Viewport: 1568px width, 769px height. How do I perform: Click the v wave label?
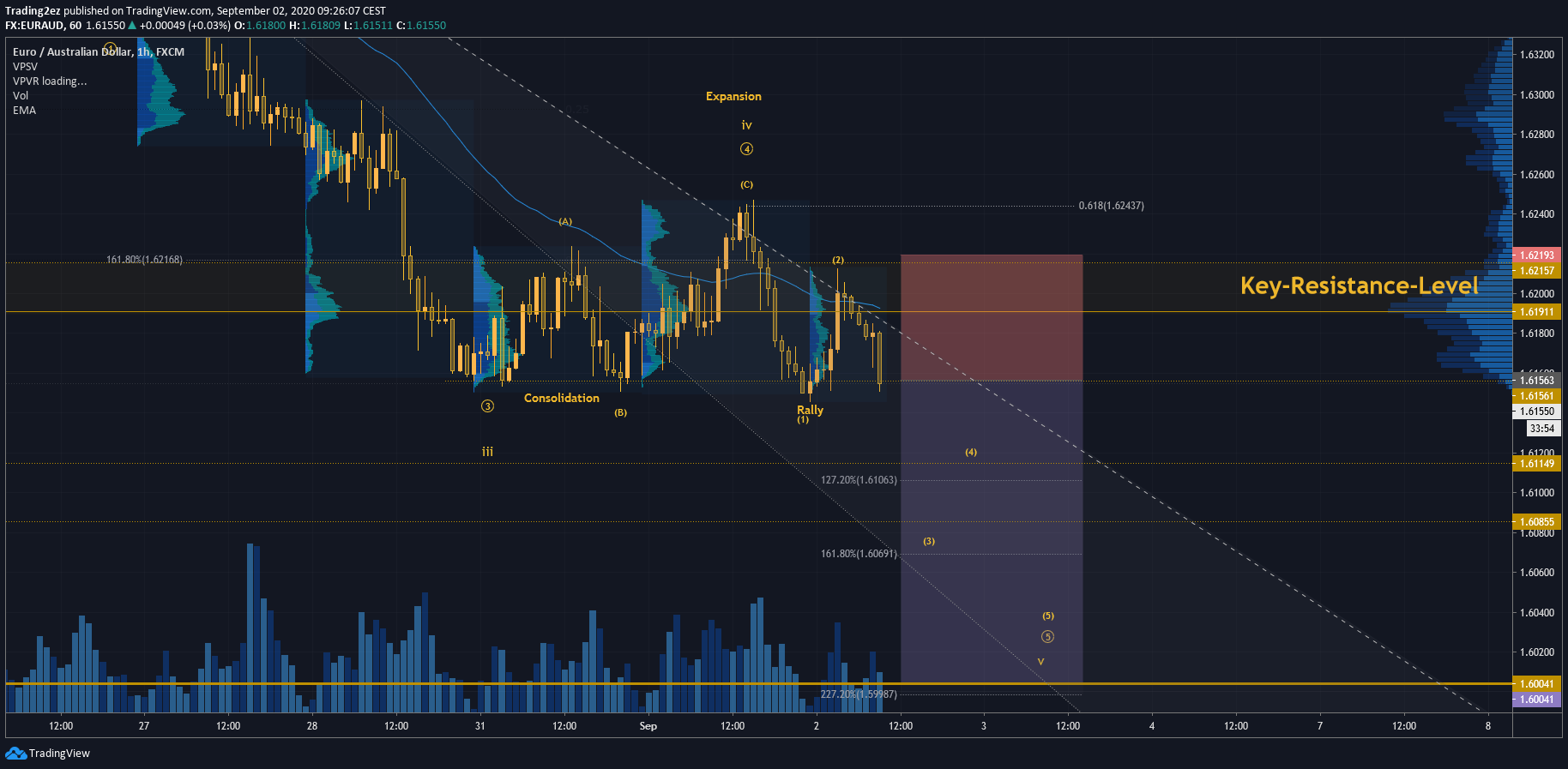[1040, 662]
